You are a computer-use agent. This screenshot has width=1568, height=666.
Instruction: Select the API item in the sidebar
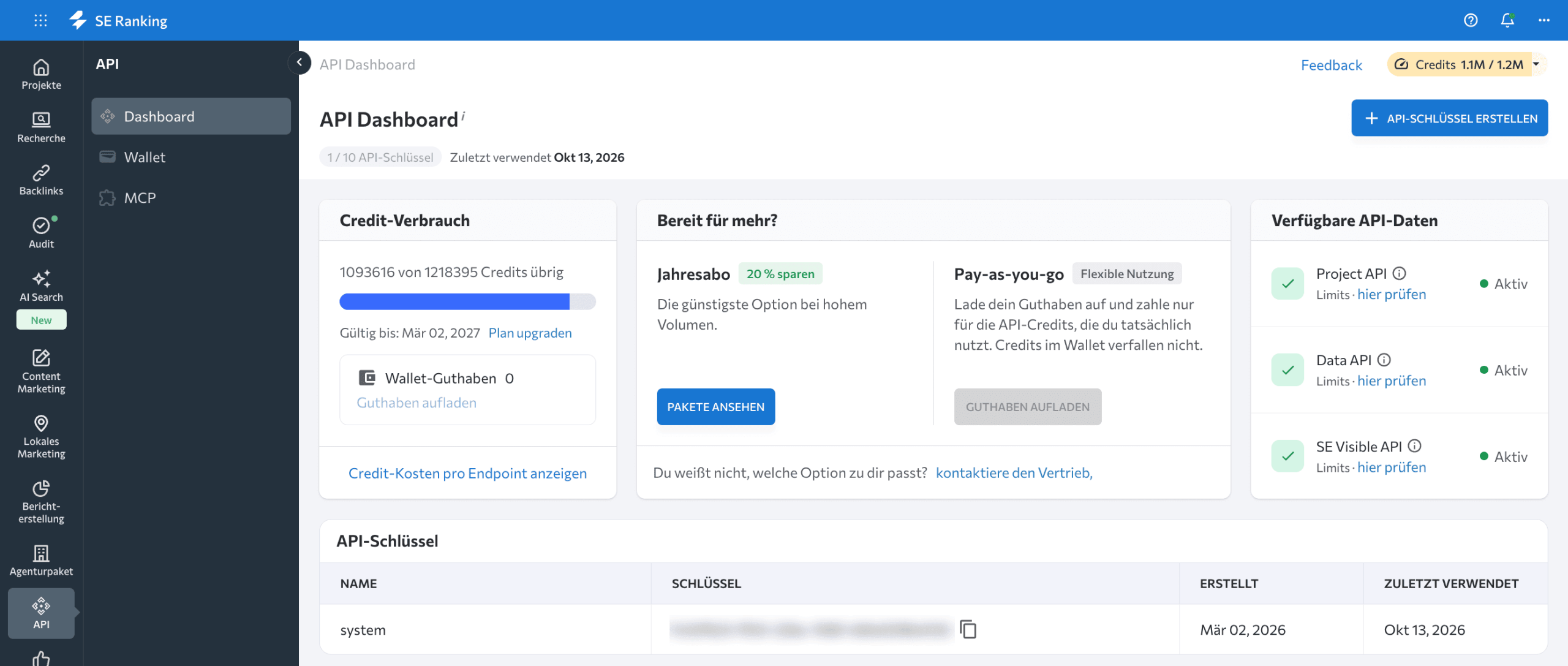click(41, 613)
